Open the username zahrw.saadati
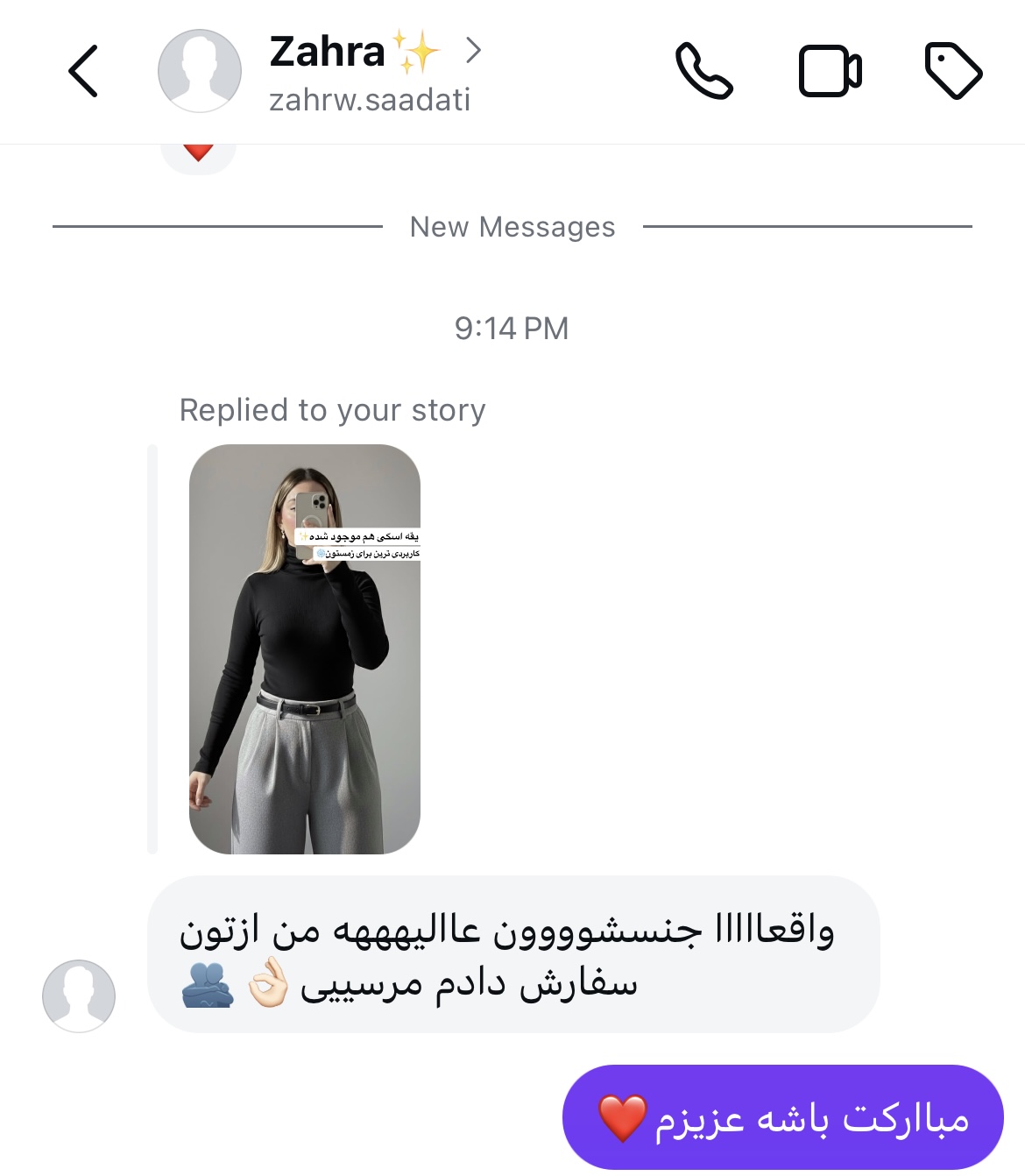 coord(370,100)
